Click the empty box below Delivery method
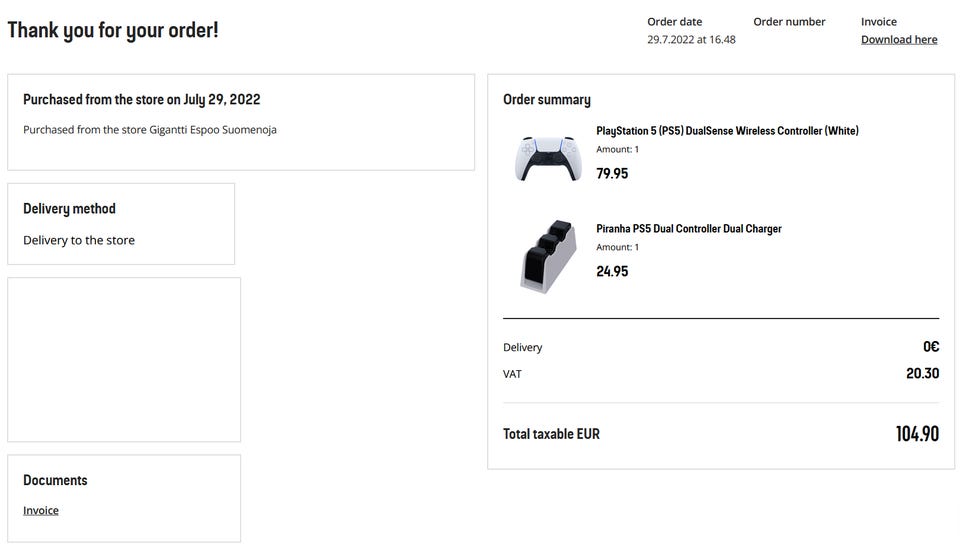The image size is (960, 551). (124, 360)
